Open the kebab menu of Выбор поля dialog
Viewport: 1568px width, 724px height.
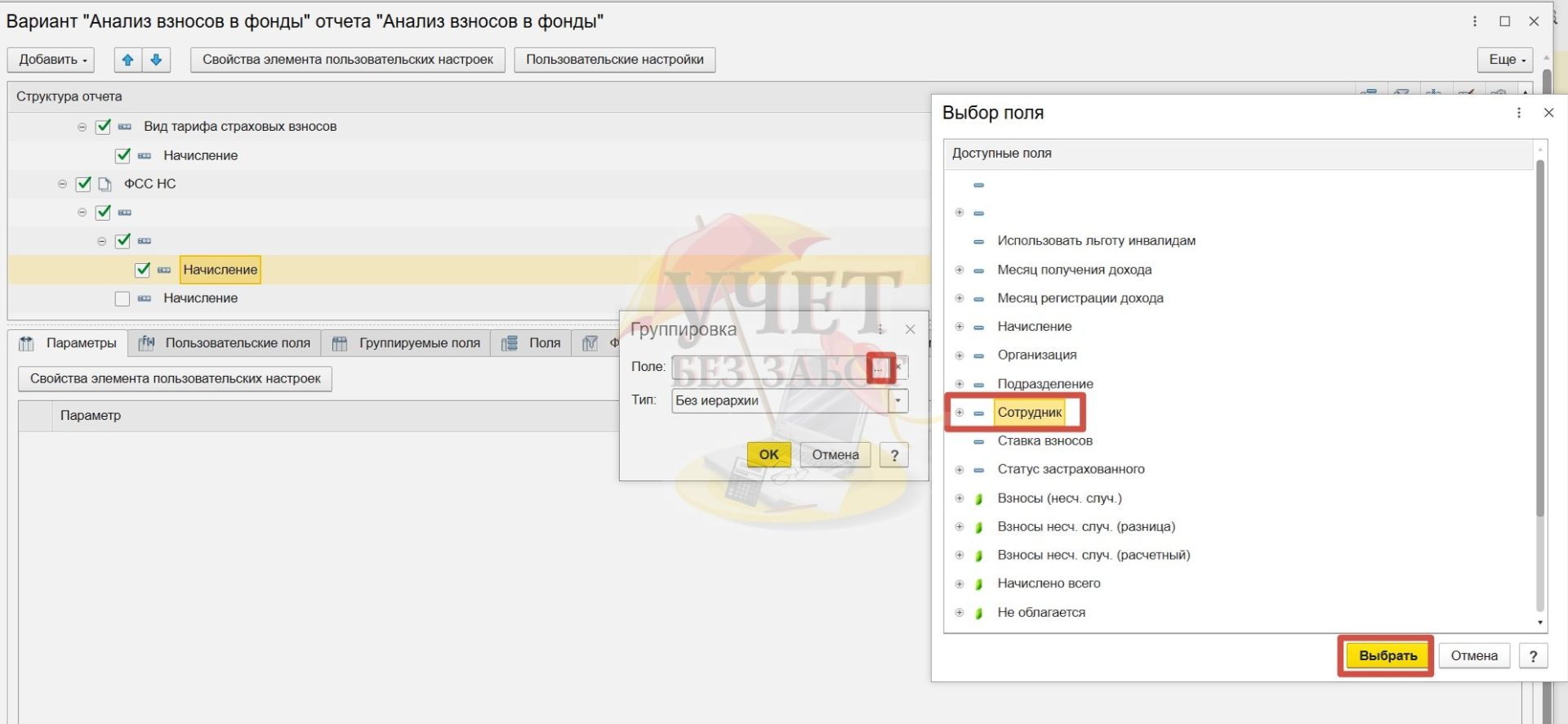(x=1519, y=113)
